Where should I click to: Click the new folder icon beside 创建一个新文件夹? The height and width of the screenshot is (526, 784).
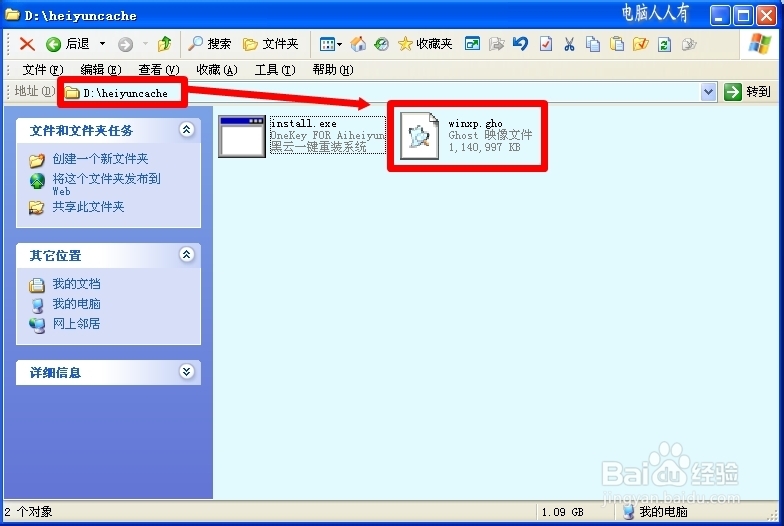(x=36, y=160)
